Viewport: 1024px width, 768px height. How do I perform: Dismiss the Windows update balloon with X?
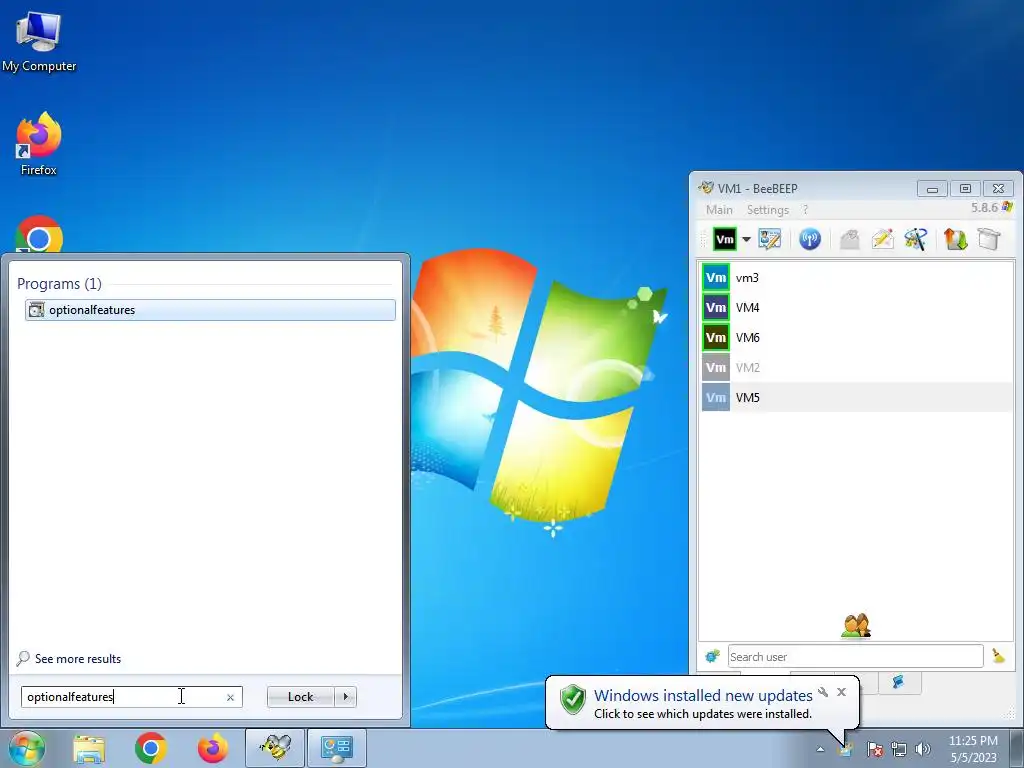click(841, 692)
